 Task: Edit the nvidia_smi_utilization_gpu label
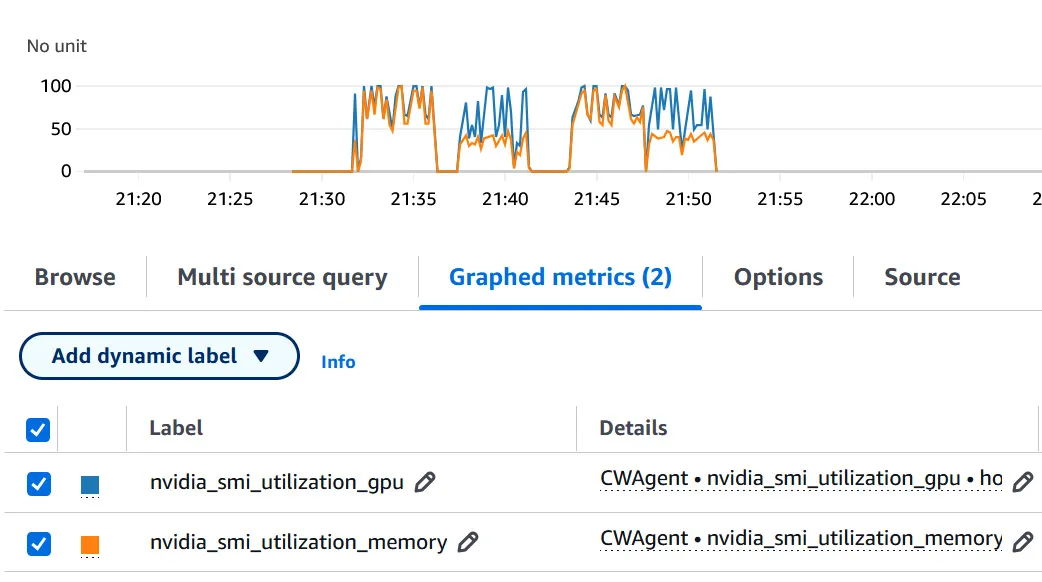(x=424, y=483)
